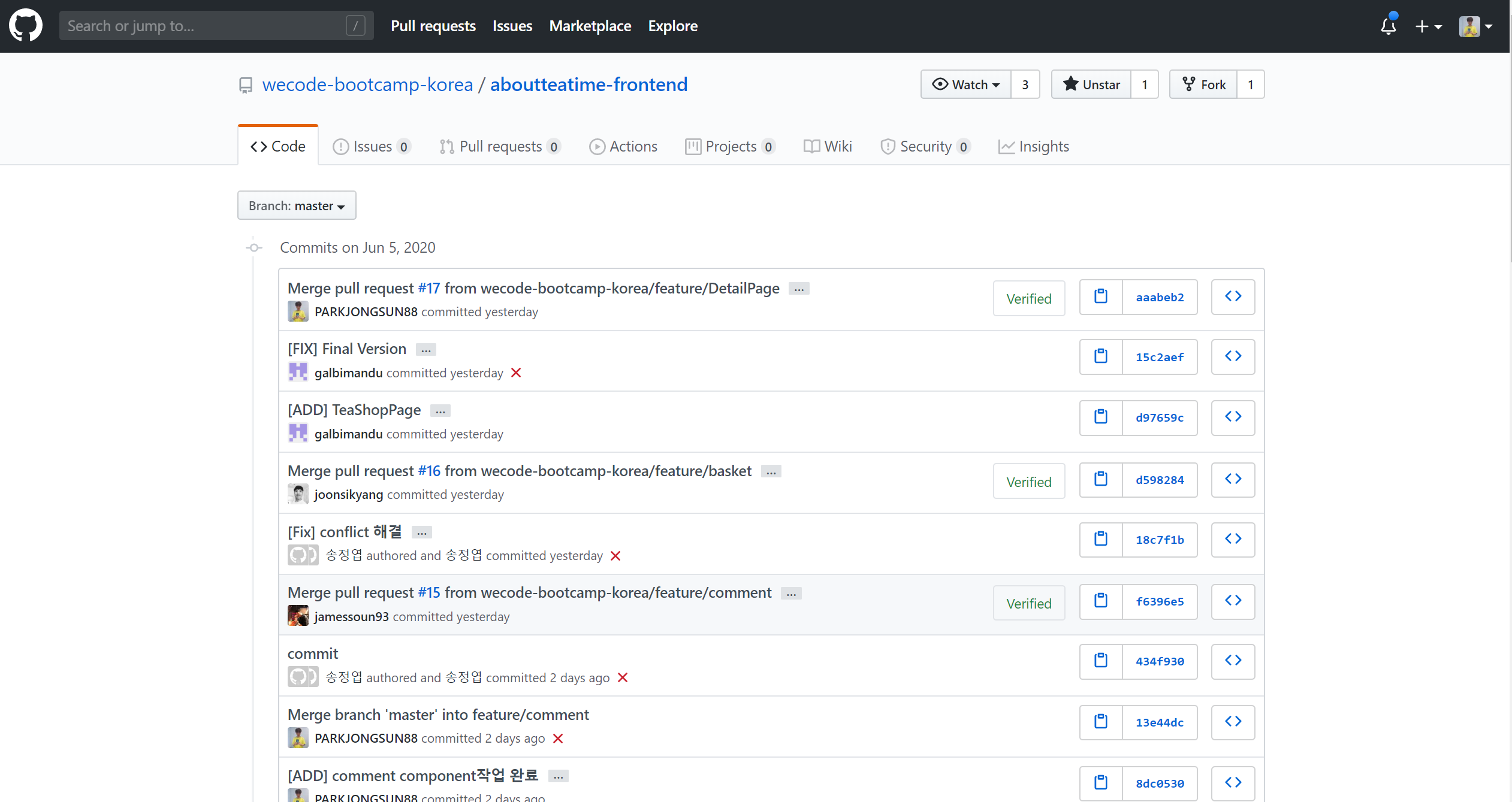Open Marketplace in the top navigation

pyautogui.click(x=590, y=26)
